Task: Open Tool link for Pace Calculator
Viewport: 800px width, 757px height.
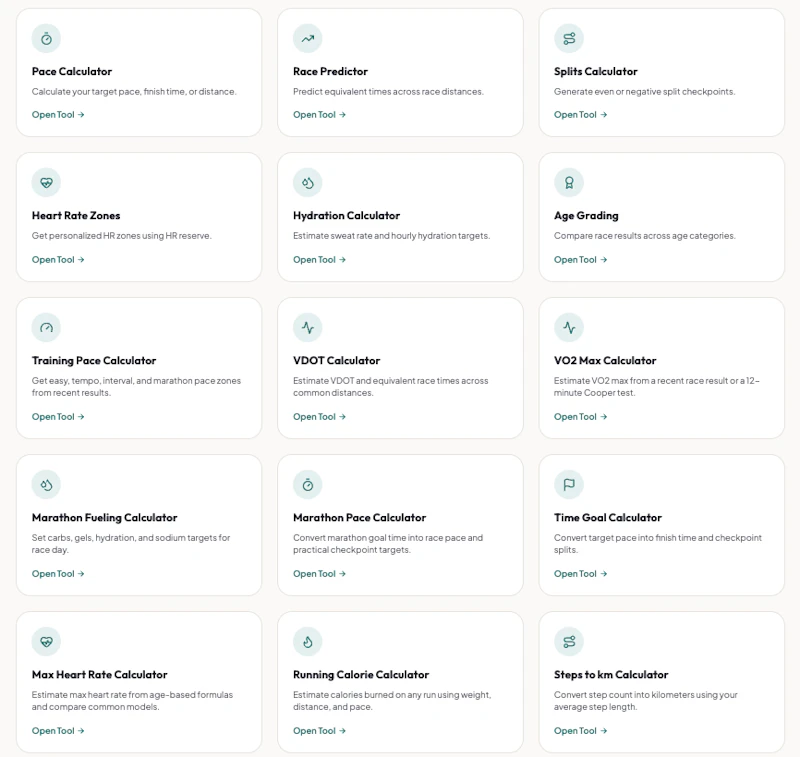Action: click(x=58, y=115)
